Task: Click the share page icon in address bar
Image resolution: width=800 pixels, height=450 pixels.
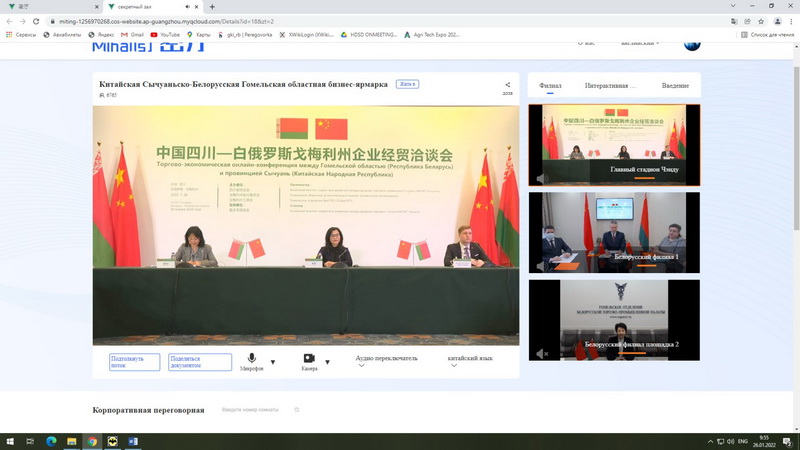Action: point(747,21)
